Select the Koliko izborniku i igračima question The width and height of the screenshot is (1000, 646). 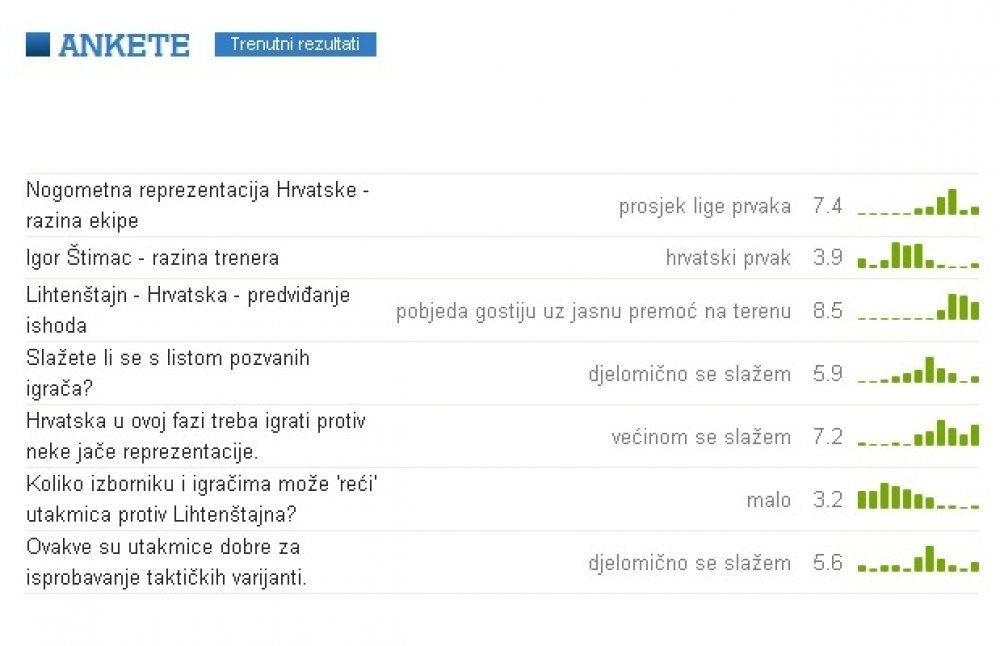[x=202, y=499]
